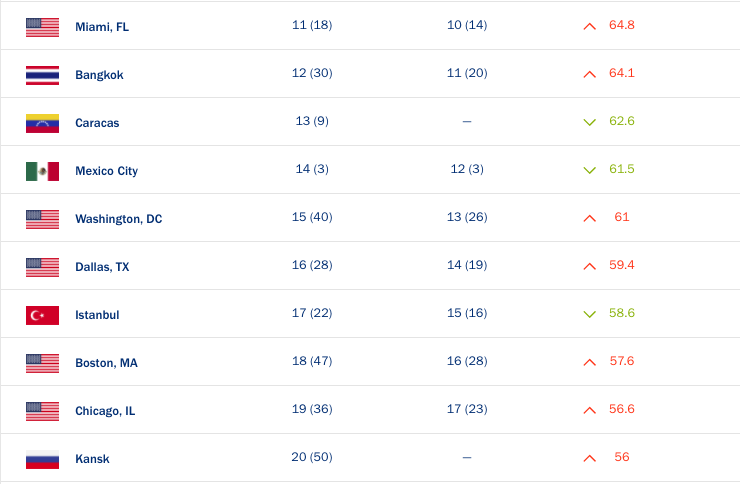Screen dimensions: 740x484
Task: Select the Dallas, TX city name
Action: pos(102,267)
